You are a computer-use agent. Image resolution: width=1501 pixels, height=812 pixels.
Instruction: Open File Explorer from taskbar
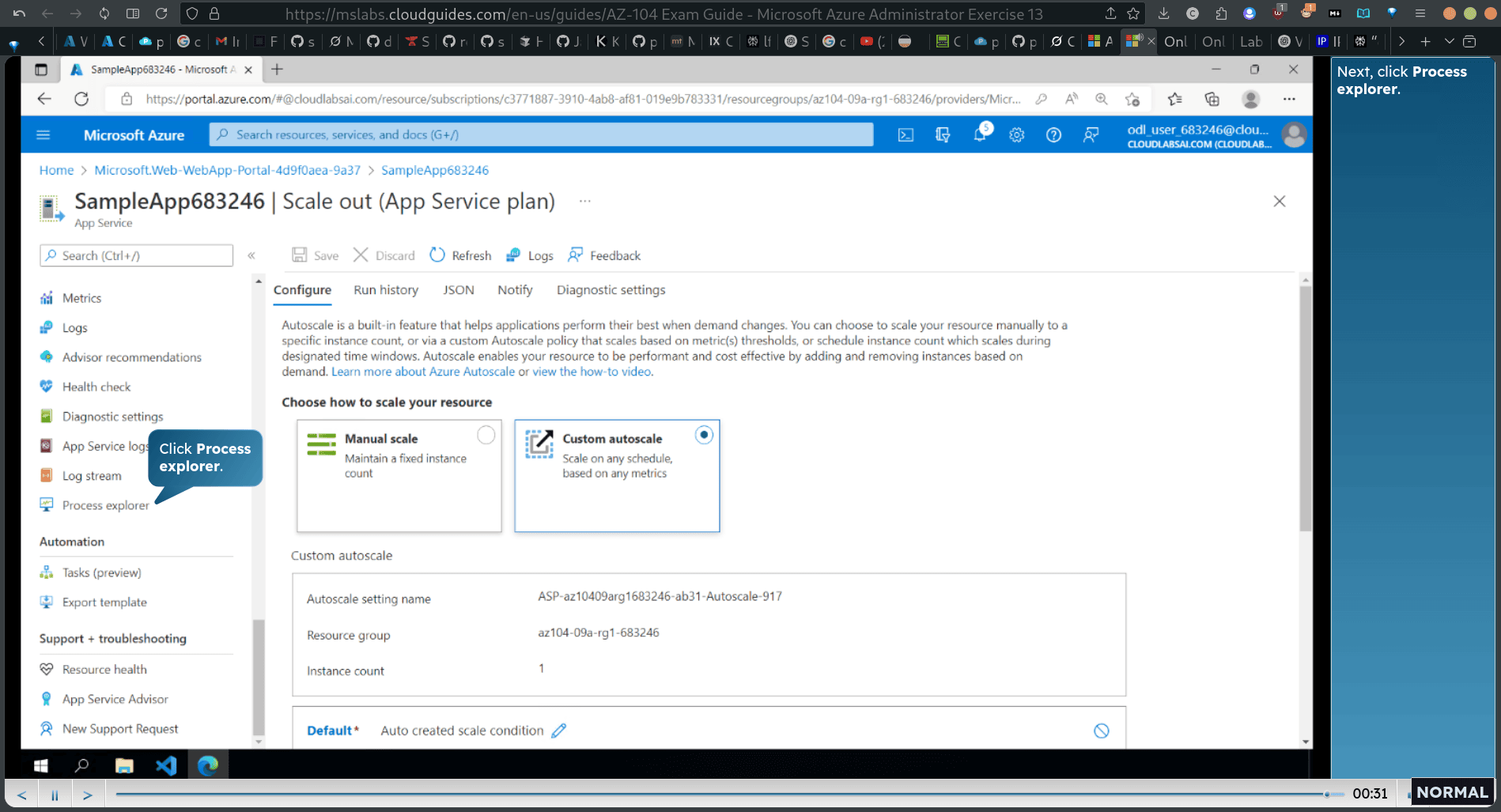click(x=124, y=765)
